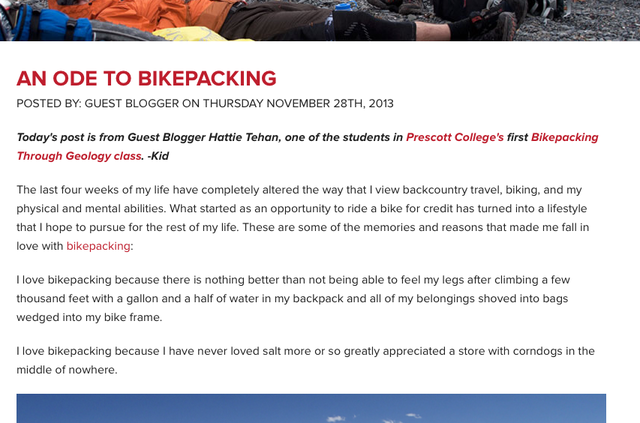Click the 'Thursday November 28th, 2013' post date

click(298, 103)
